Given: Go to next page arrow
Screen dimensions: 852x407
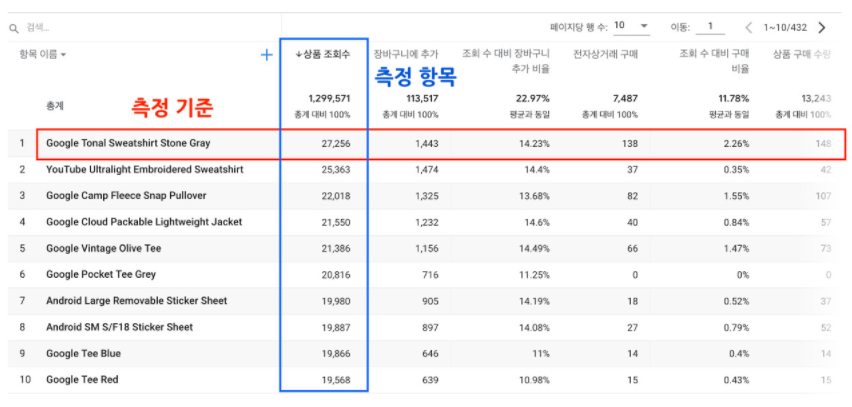Looking at the screenshot, I should [x=822, y=27].
